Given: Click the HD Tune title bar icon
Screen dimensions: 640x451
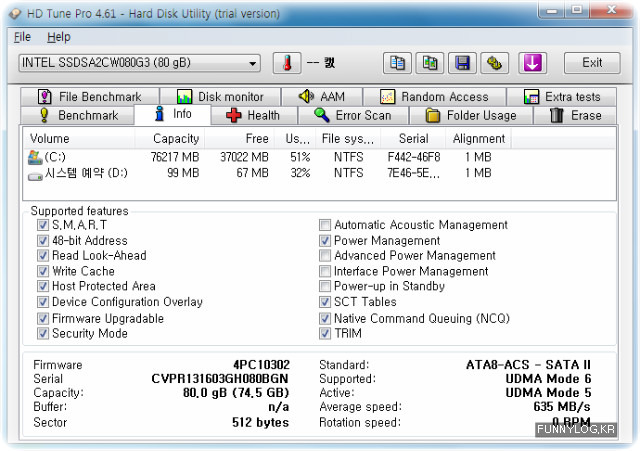Looking at the screenshot, I should (15, 13).
